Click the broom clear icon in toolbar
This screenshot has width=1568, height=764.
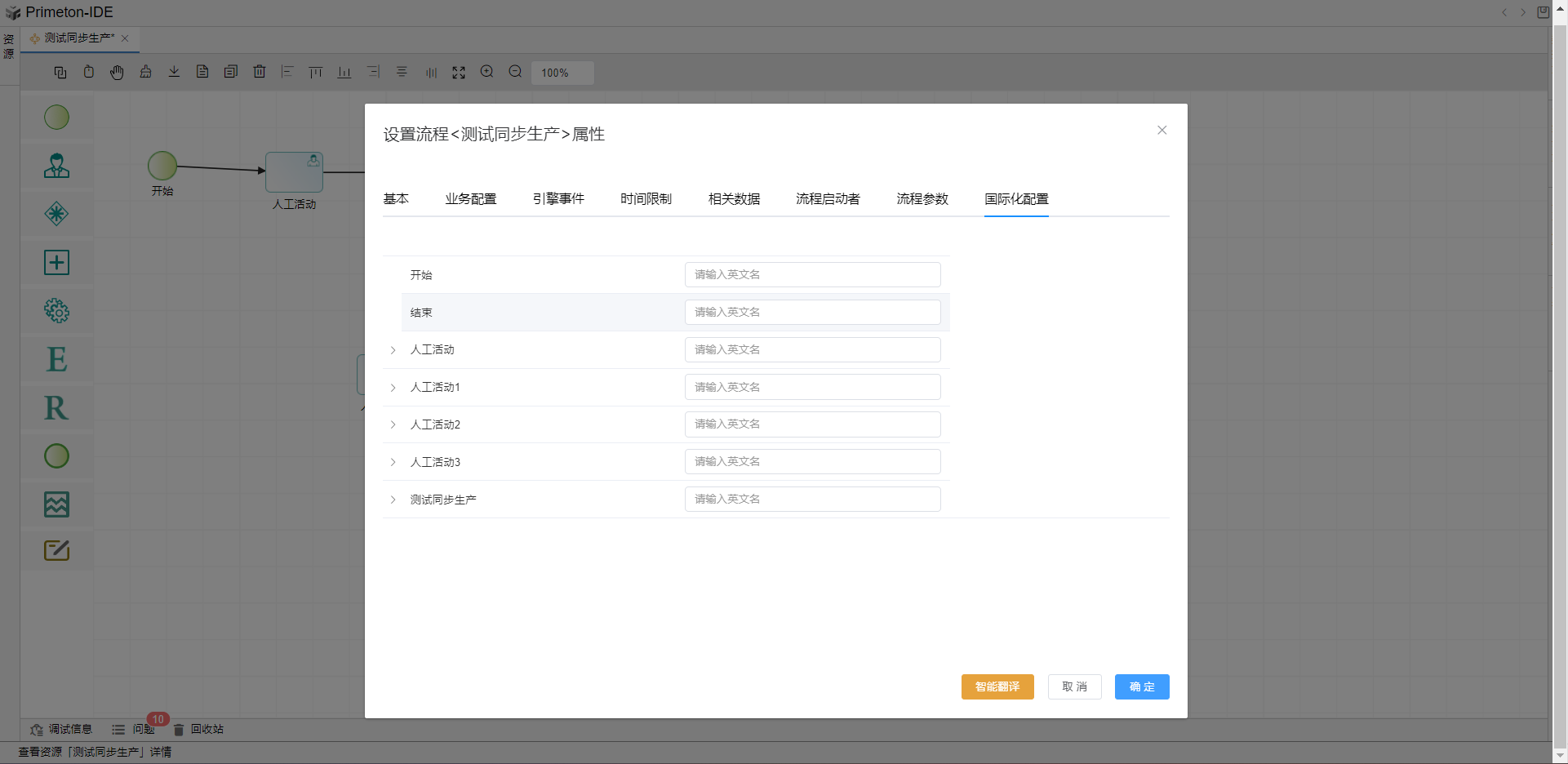145,72
